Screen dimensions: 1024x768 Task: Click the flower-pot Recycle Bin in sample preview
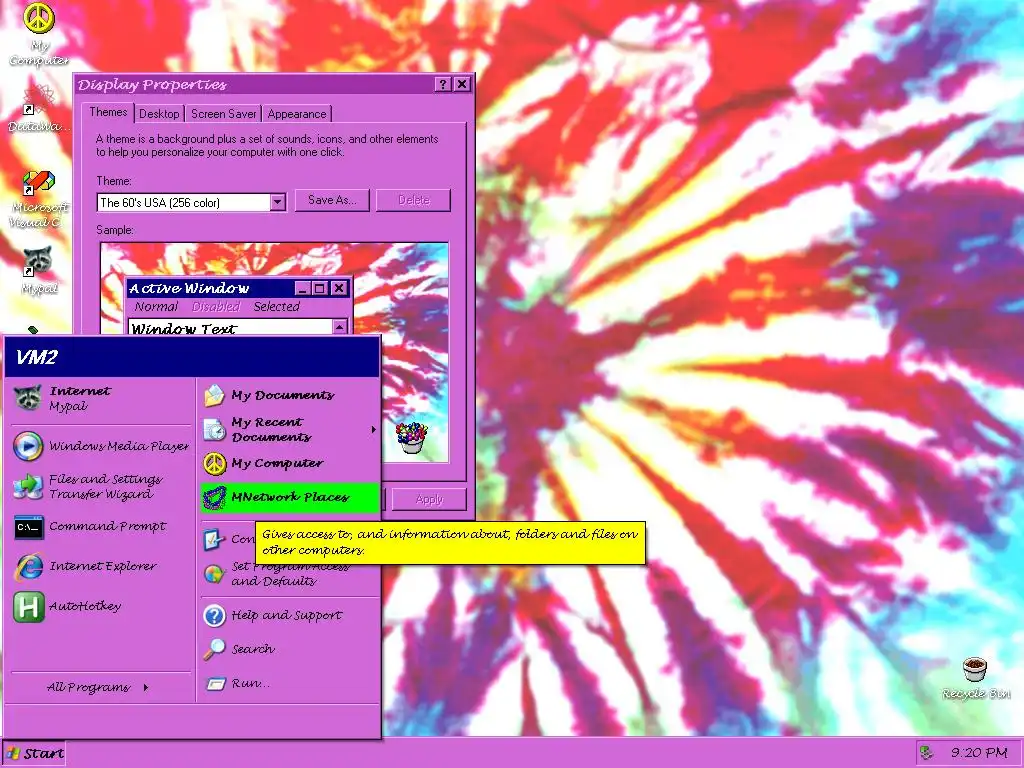click(x=412, y=438)
